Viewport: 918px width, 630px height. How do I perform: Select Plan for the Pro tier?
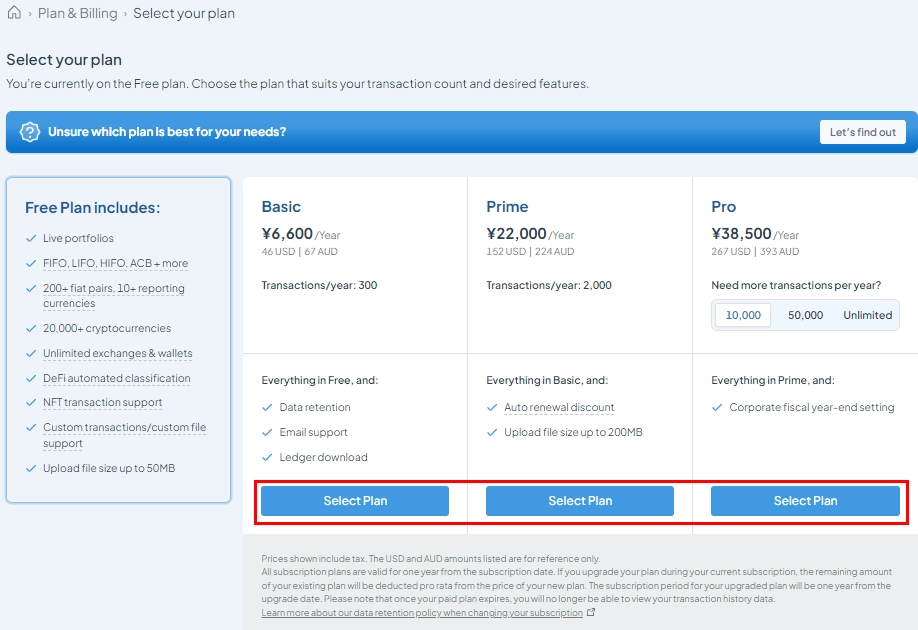tap(805, 501)
